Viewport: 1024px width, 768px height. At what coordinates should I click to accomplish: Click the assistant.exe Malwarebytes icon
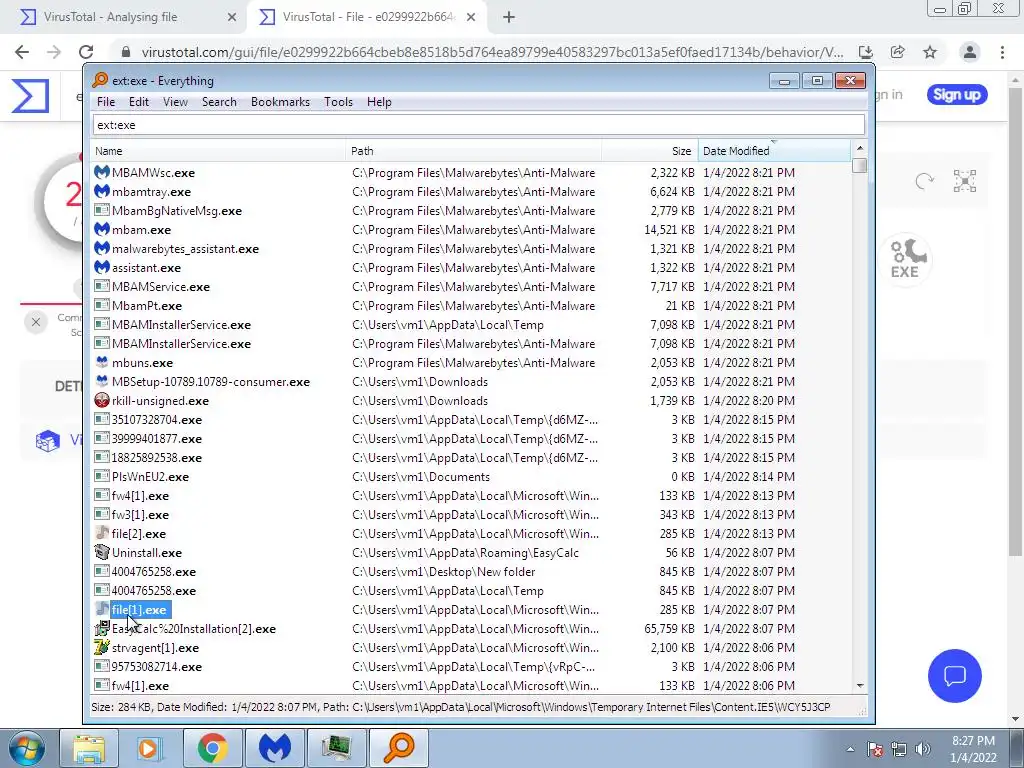coord(102,267)
